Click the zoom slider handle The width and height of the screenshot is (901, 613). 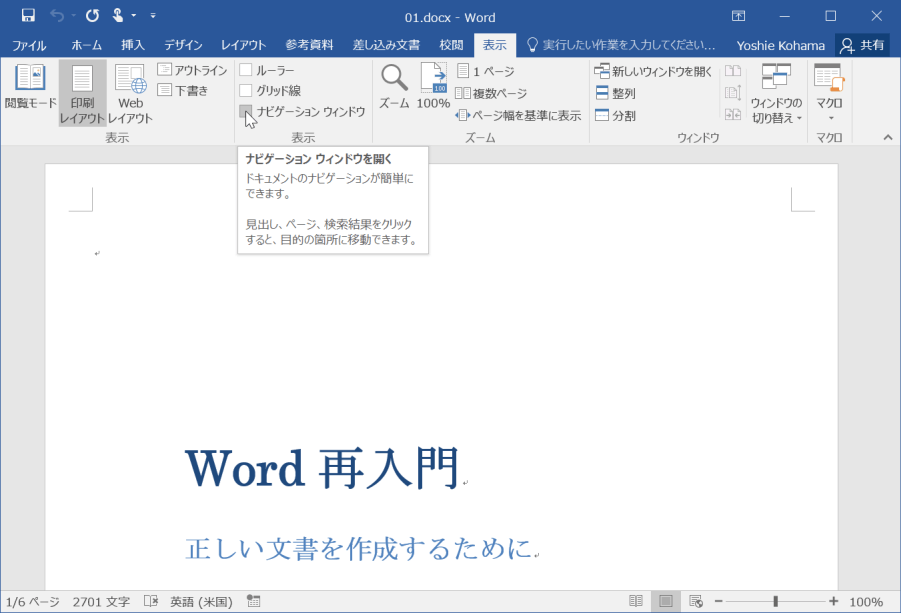click(775, 601)
